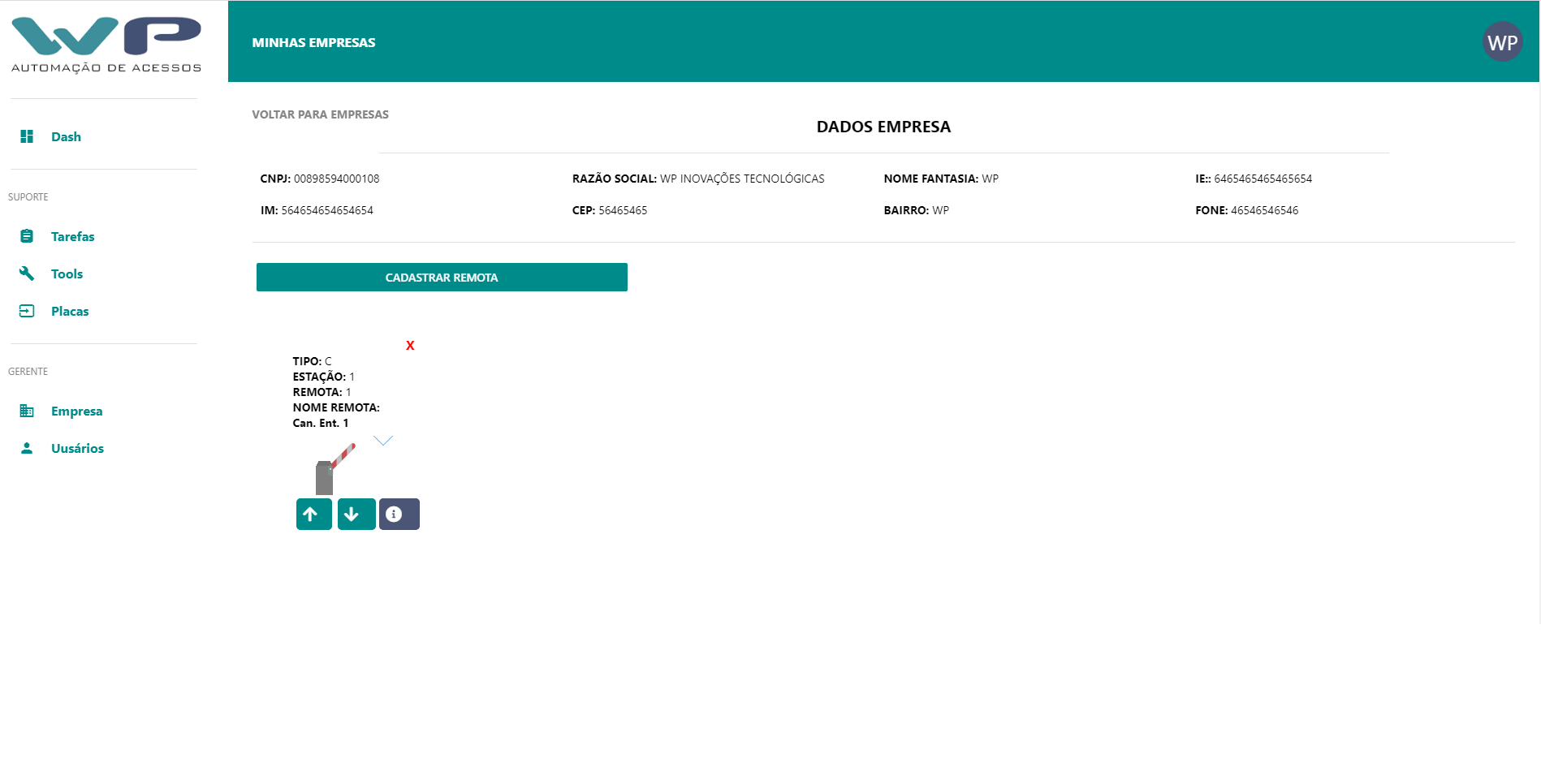1541x784 pixels.
Task: Delete the remote with red X
Action: pos(410,346)
